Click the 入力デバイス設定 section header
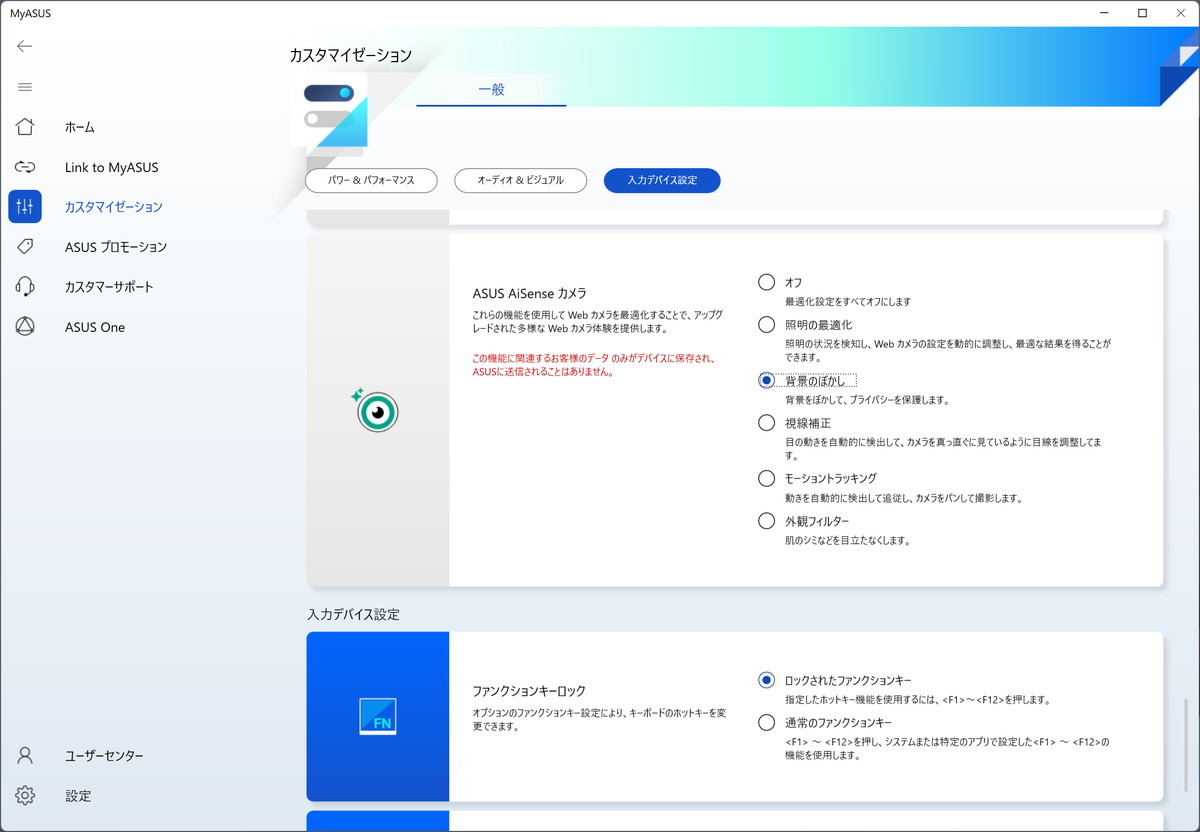 [x=353, y=614]
